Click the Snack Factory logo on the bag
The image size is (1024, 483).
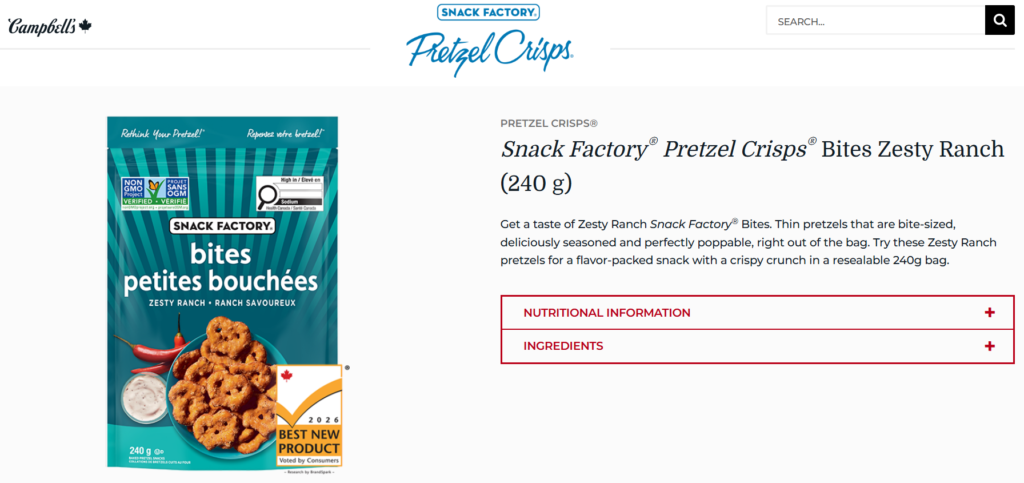pos(222,226)
